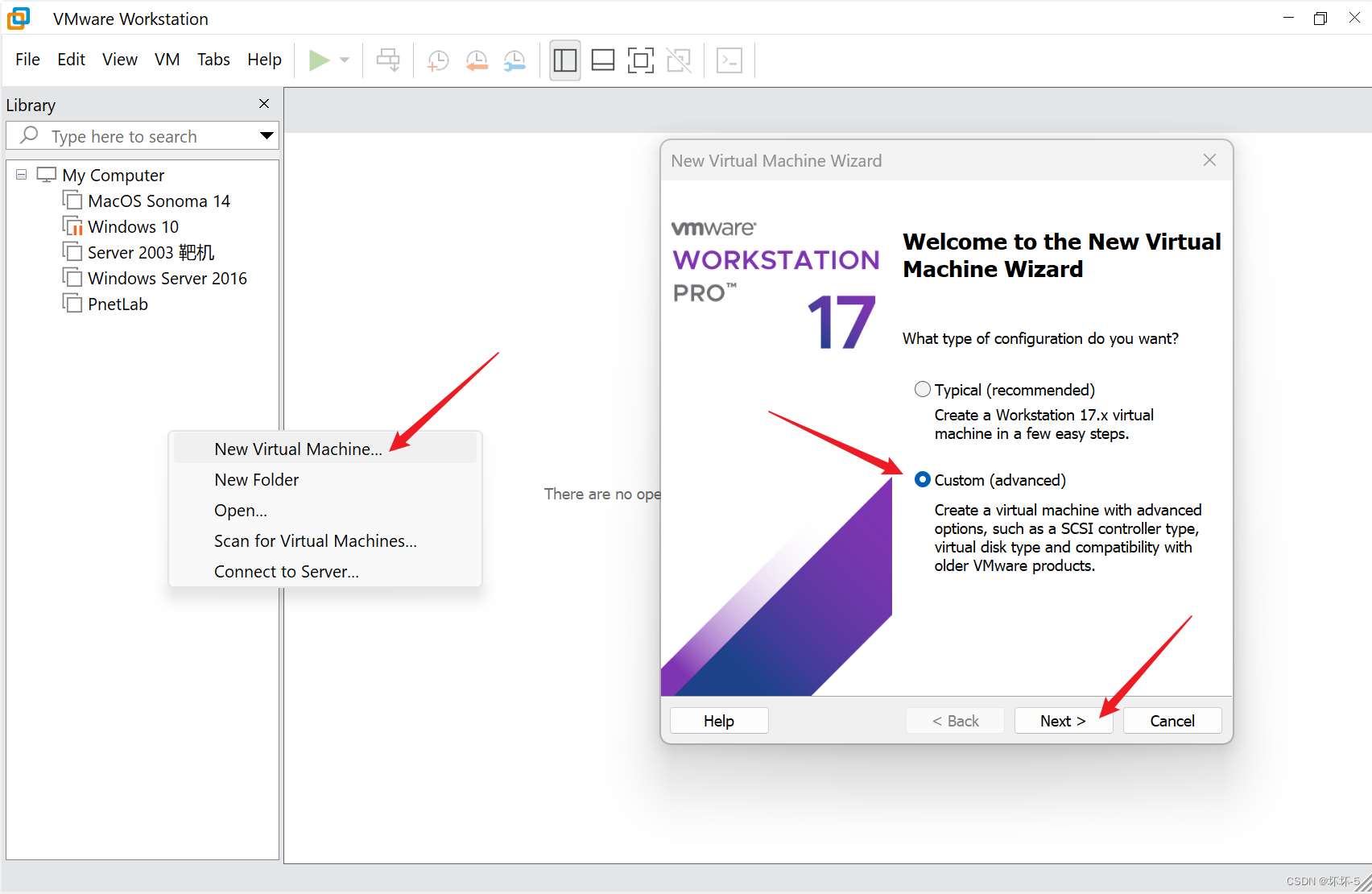The height and width of the screenshot is (894, 1372).
Task: Toggle the library sidebar view icon
Action: [x=565, y=60]
